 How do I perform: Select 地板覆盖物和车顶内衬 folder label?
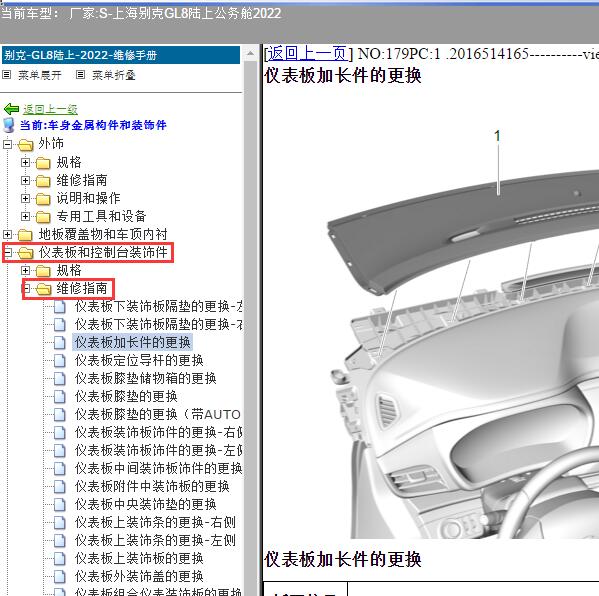pos(103,234)
